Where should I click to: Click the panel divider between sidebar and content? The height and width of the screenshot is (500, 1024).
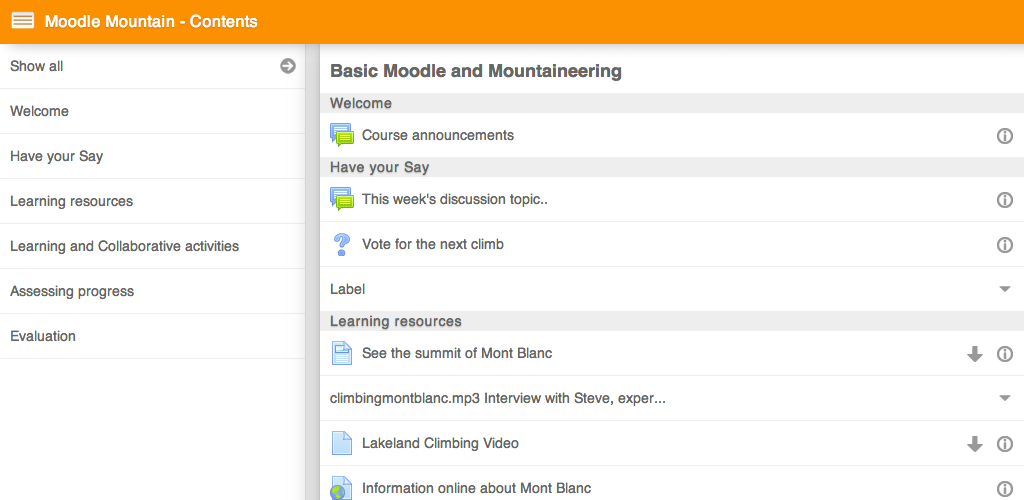coord(312,272)
